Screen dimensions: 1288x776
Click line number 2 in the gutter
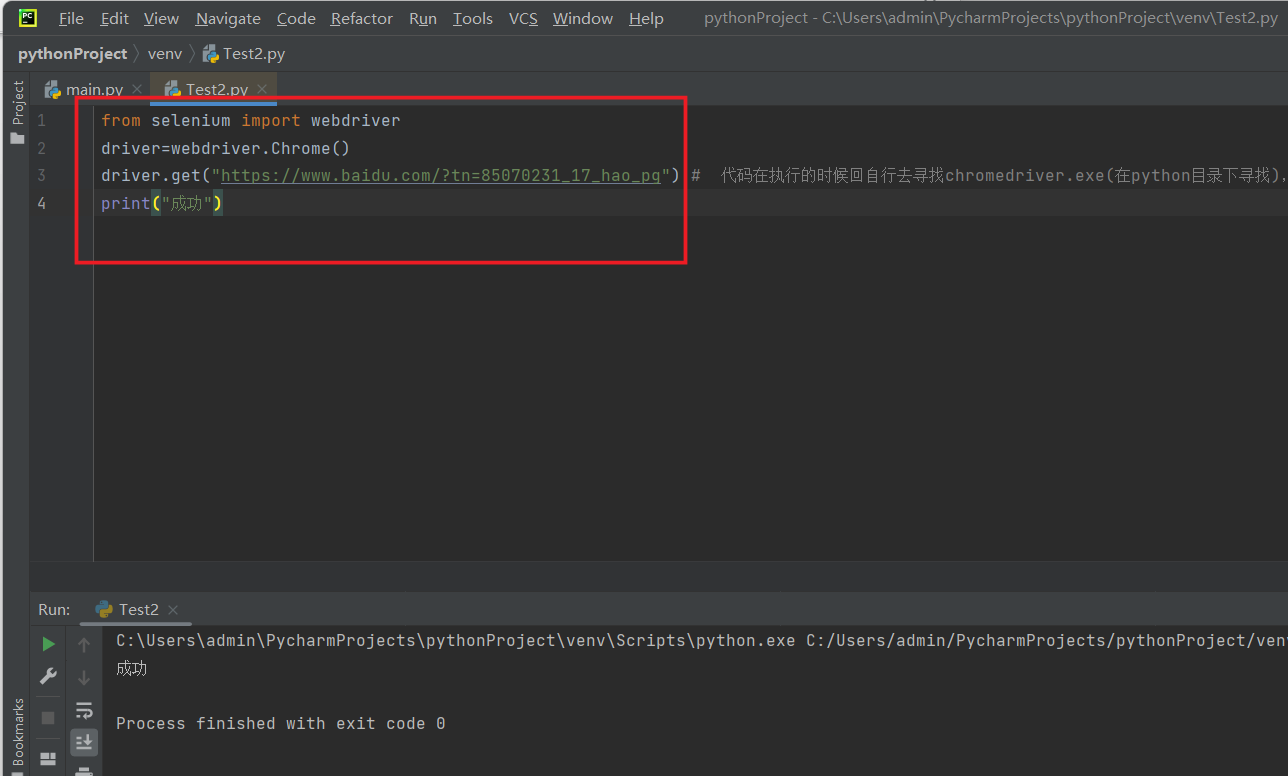tap(42, 148)
